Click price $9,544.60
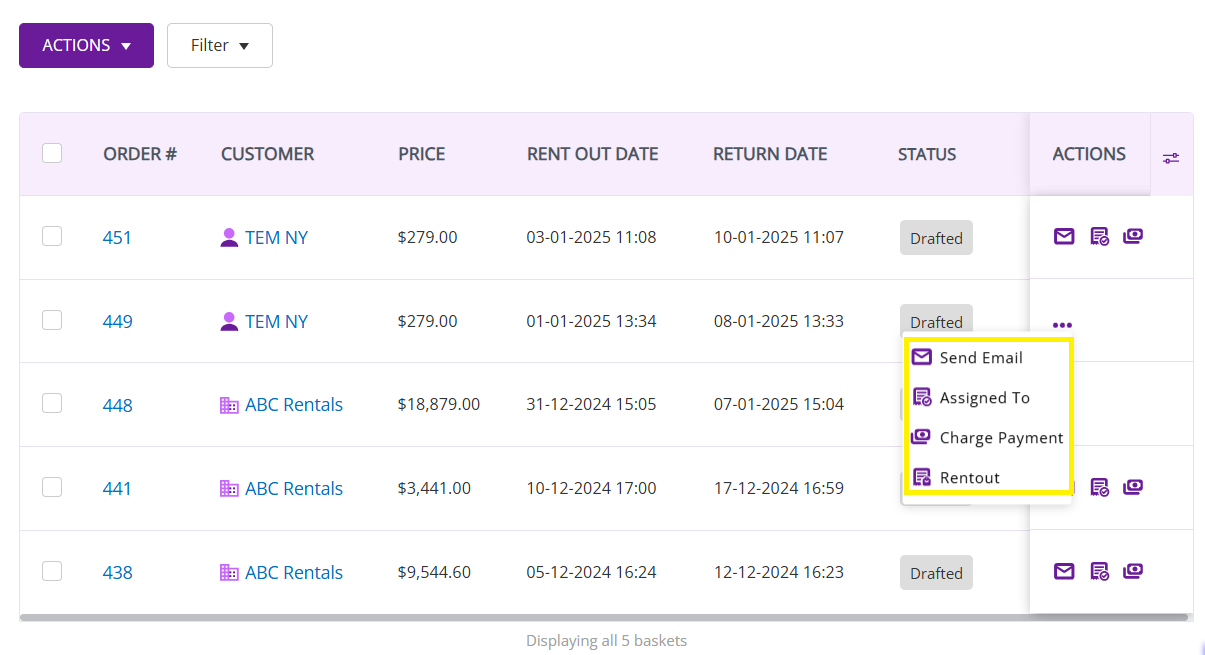The image size is (1205, 655). (434, 572)
